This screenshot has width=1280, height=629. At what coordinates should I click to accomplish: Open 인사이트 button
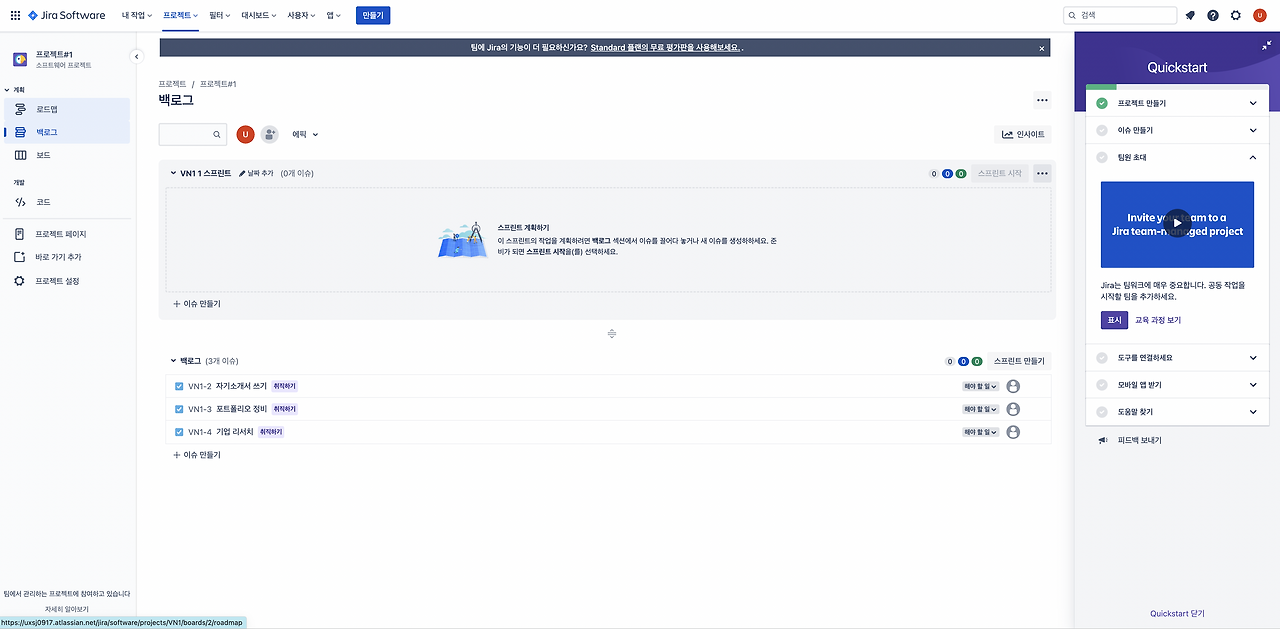(1024, 134)
